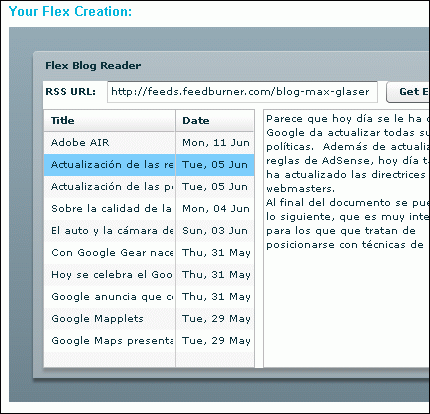This screenshot has width=430, height=414.
Task: Click the 'Tue, 29 May' date beside Google Mapplets
Action: coord(215,319)
